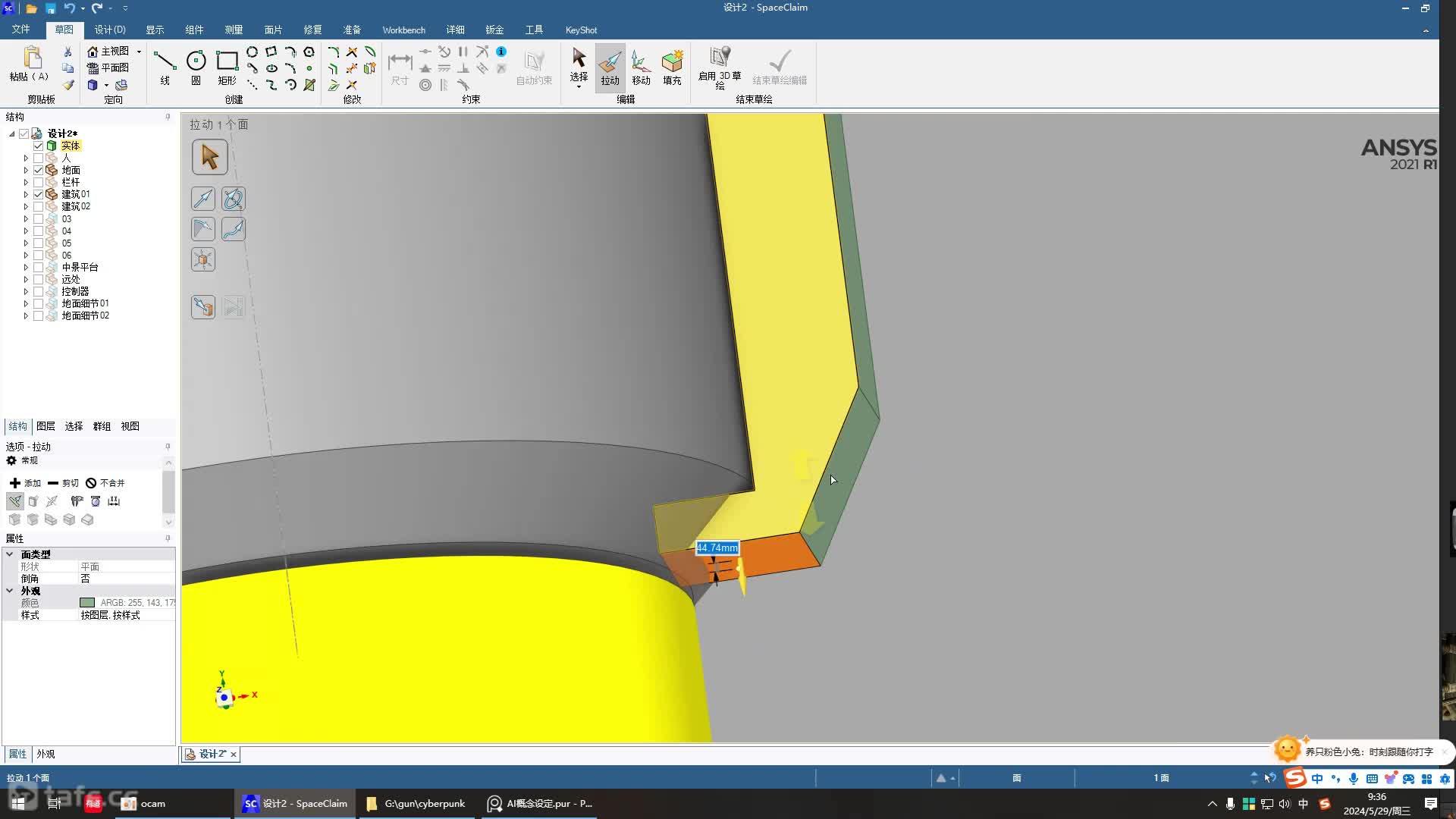Click the General (常规) gear icon

click(11, 460)
